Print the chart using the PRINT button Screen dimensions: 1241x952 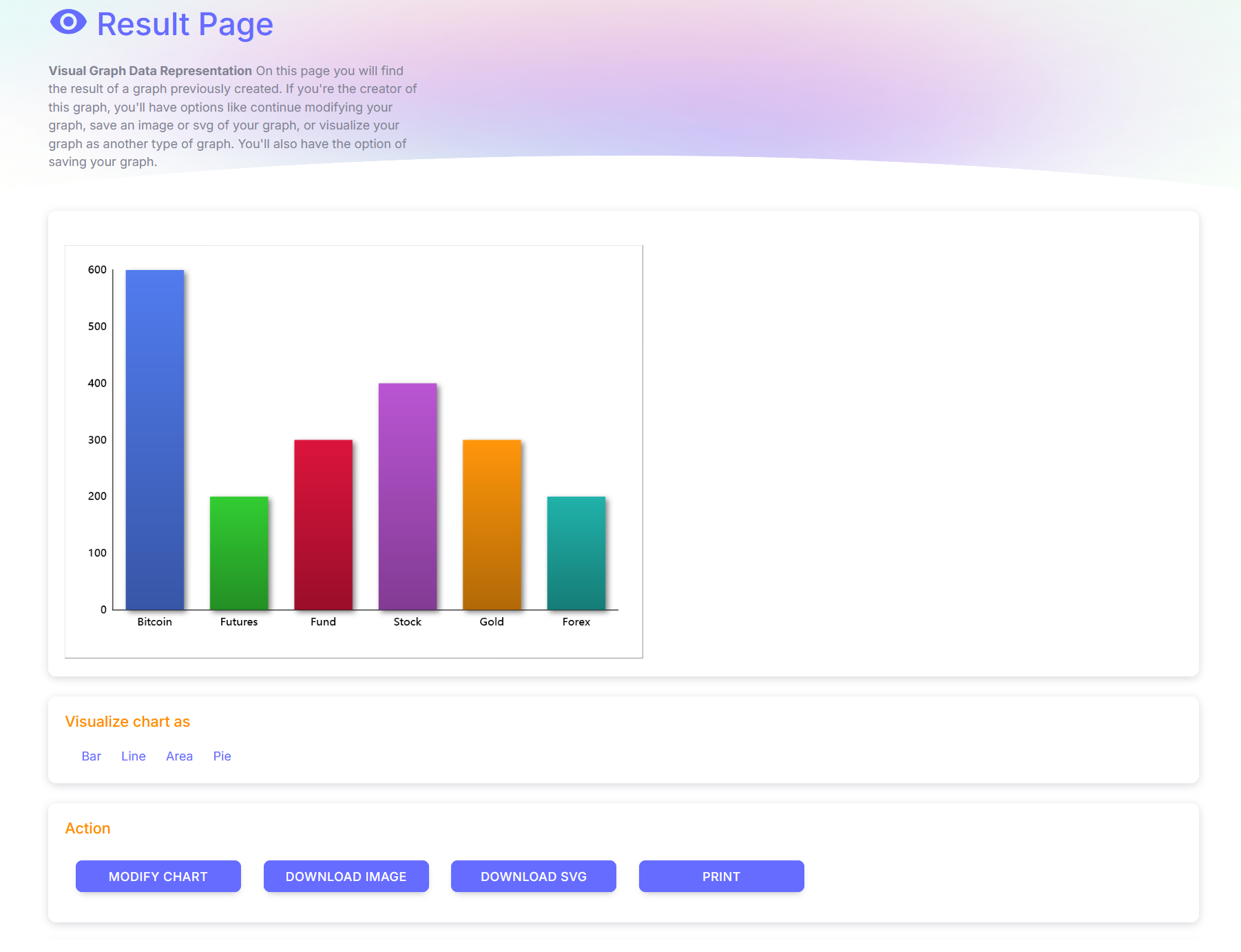point(720,876)
